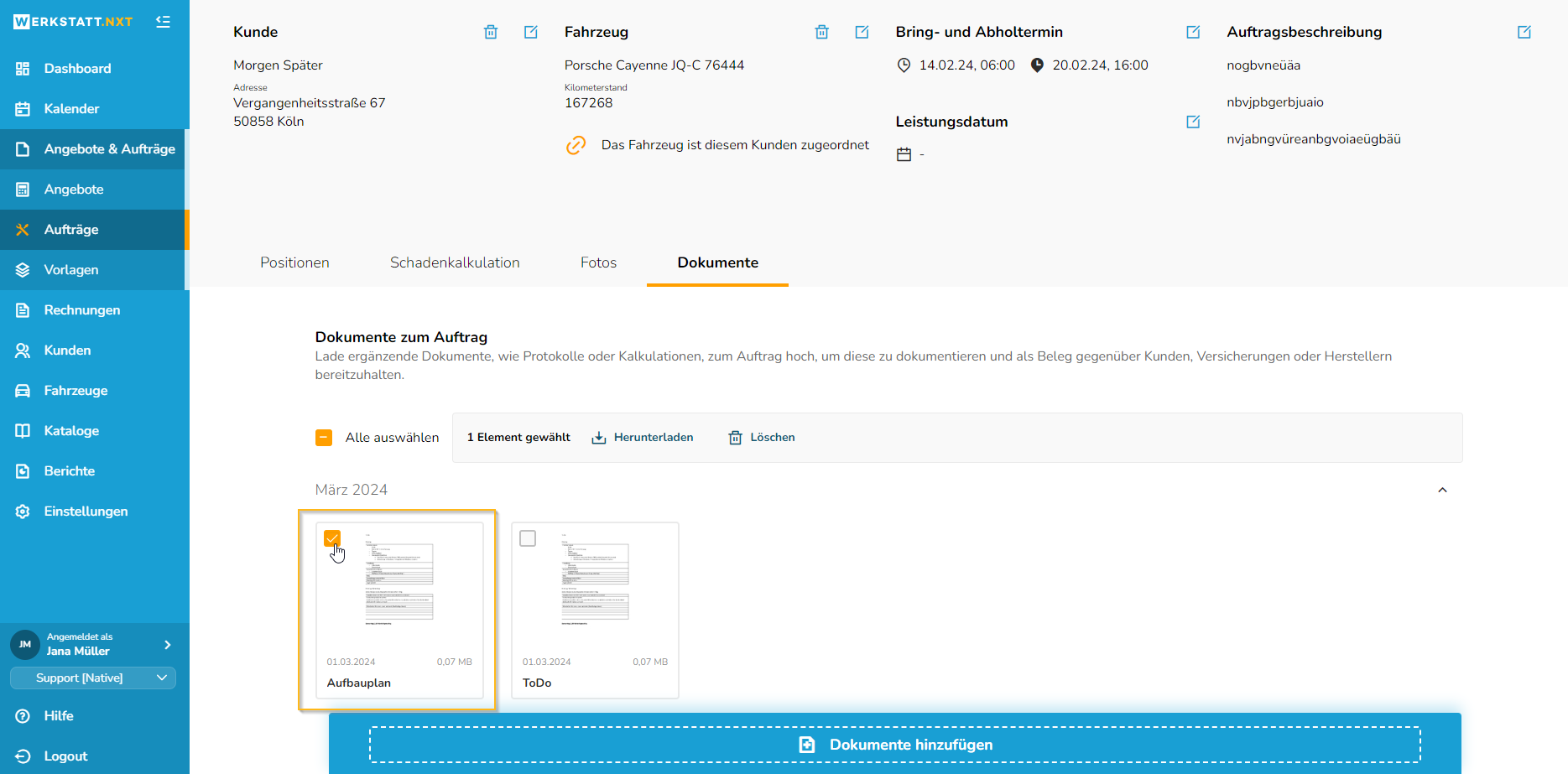The height and width of the screenshot is (774, 1568).
Task: Open Fahrzeuge car icon
Action: coord(23,391)
